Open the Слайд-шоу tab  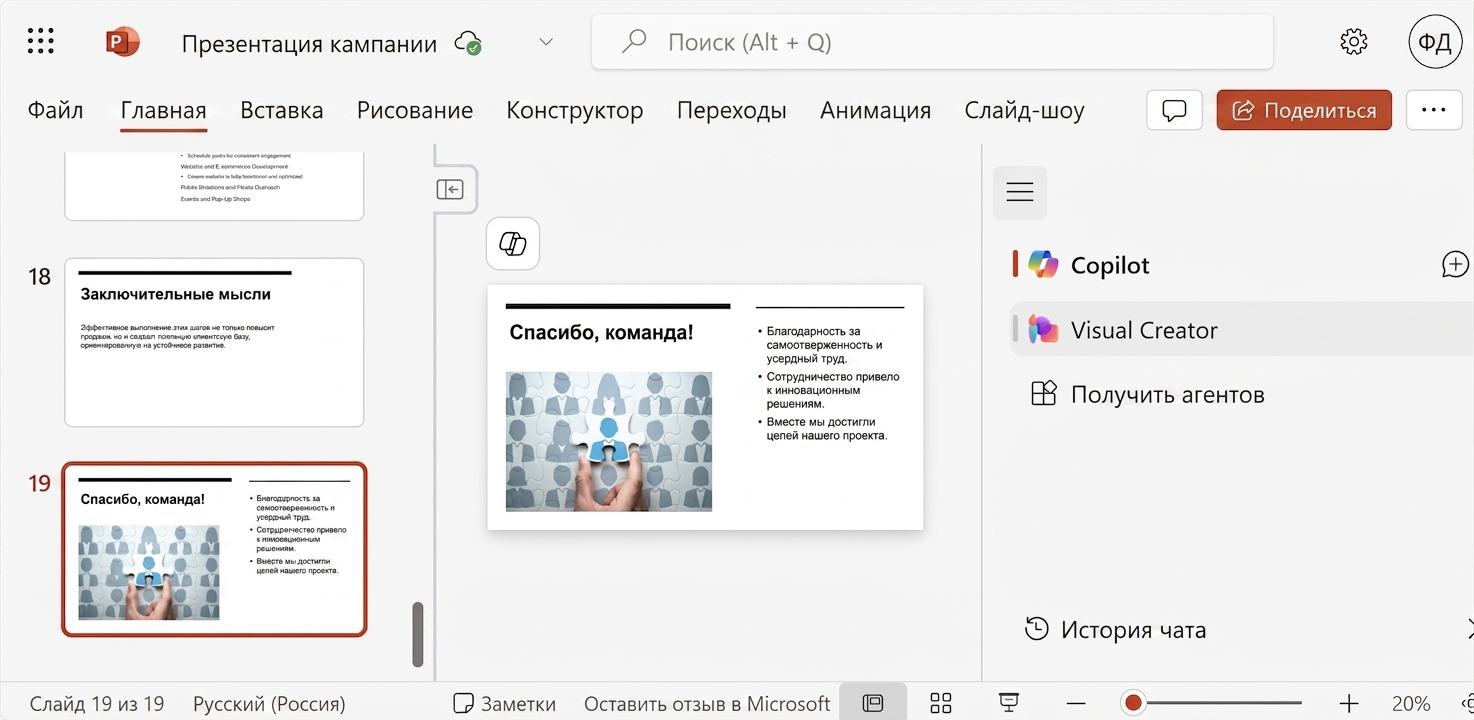pos(1025,110)
